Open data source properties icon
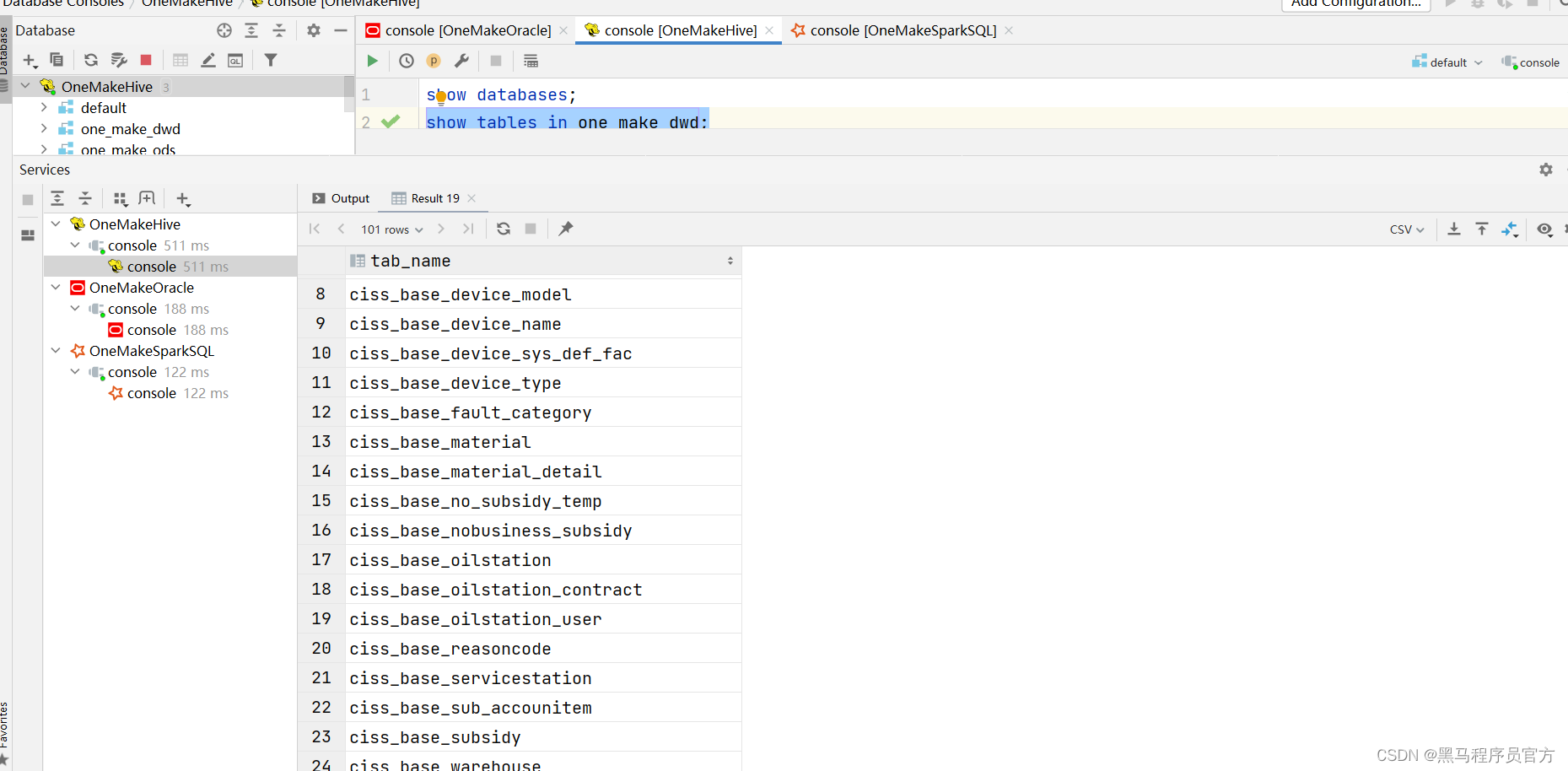The height and width of the screenshot is (771, 1568). 119,60
